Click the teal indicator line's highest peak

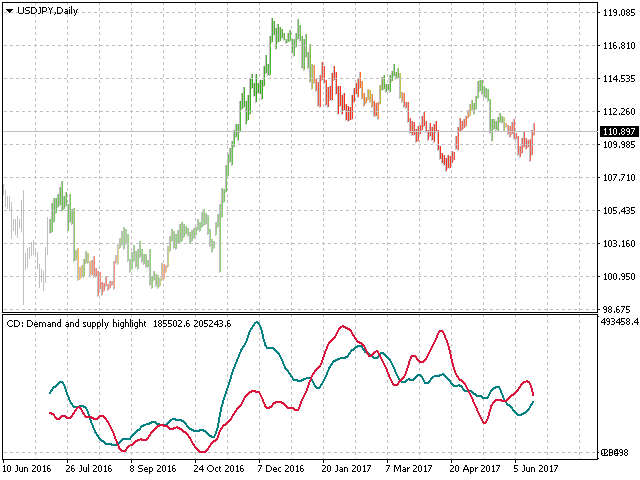257,322
